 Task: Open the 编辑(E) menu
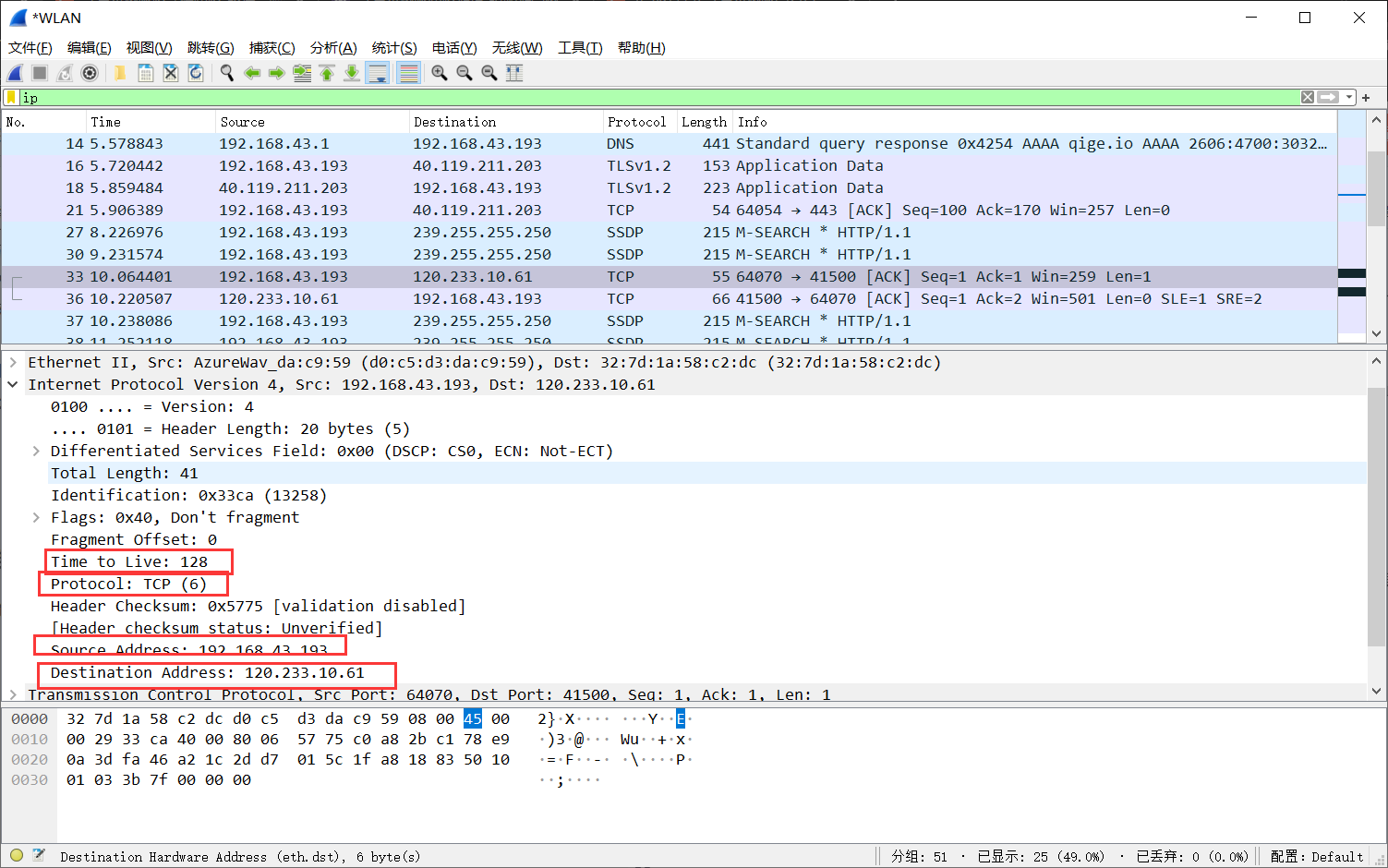tap(90, 48)
